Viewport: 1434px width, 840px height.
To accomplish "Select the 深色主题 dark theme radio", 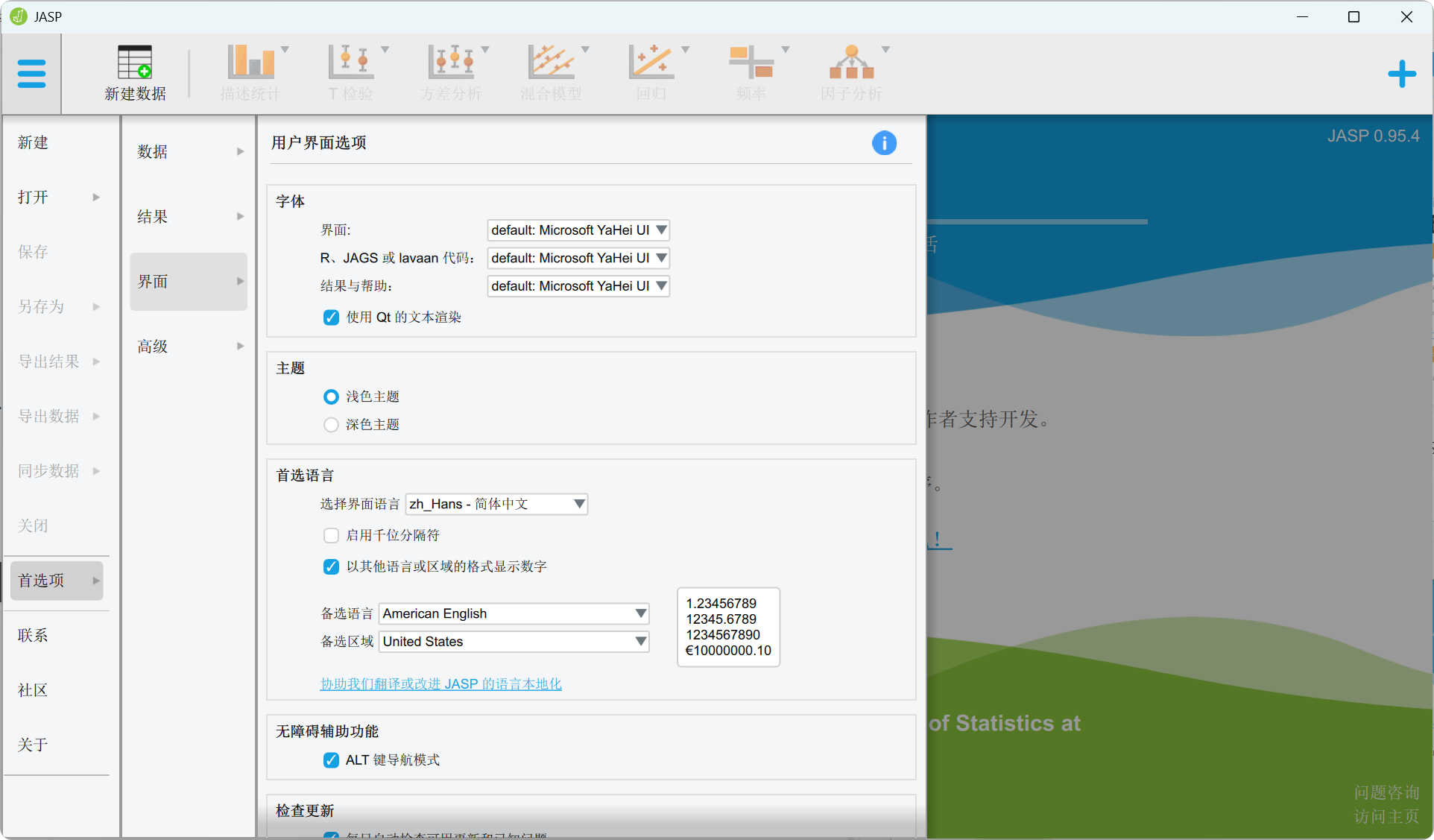I will [x=331, y=425].
